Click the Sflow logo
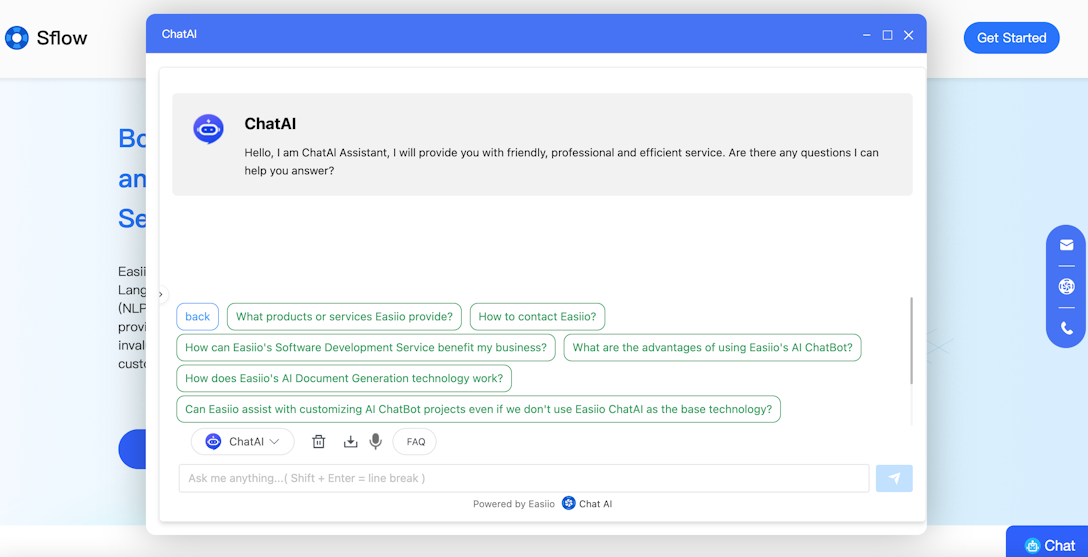This screenshot has width=1088, height=557. tap(46, 38)
